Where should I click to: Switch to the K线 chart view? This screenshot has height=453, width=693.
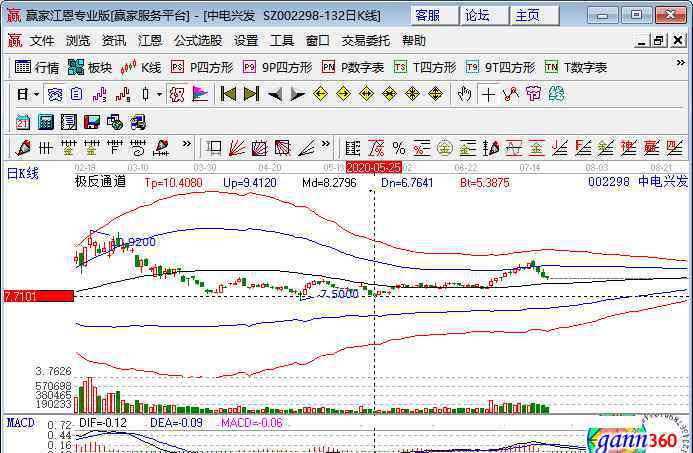click(141, 68)
